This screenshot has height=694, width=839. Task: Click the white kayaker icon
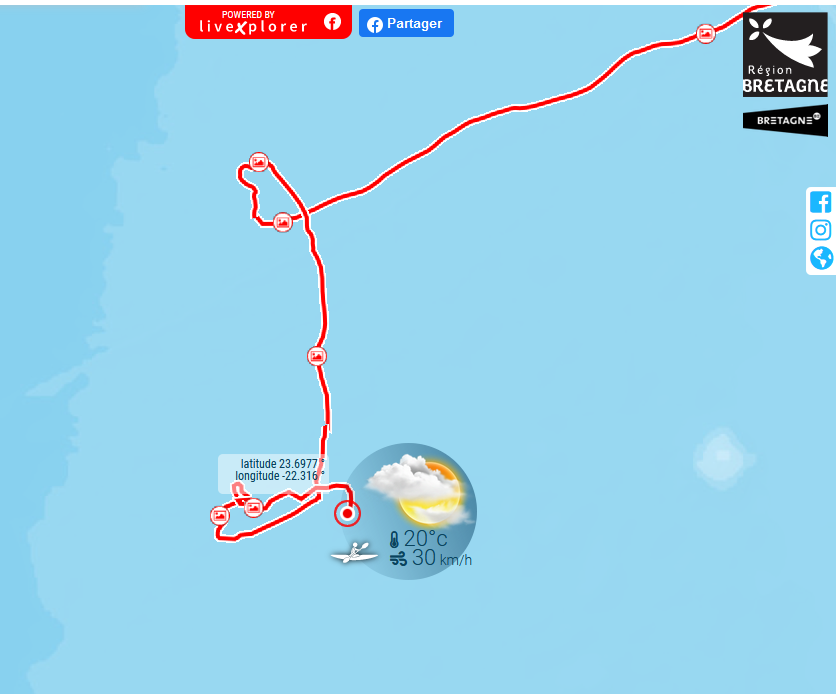(354, 553)
